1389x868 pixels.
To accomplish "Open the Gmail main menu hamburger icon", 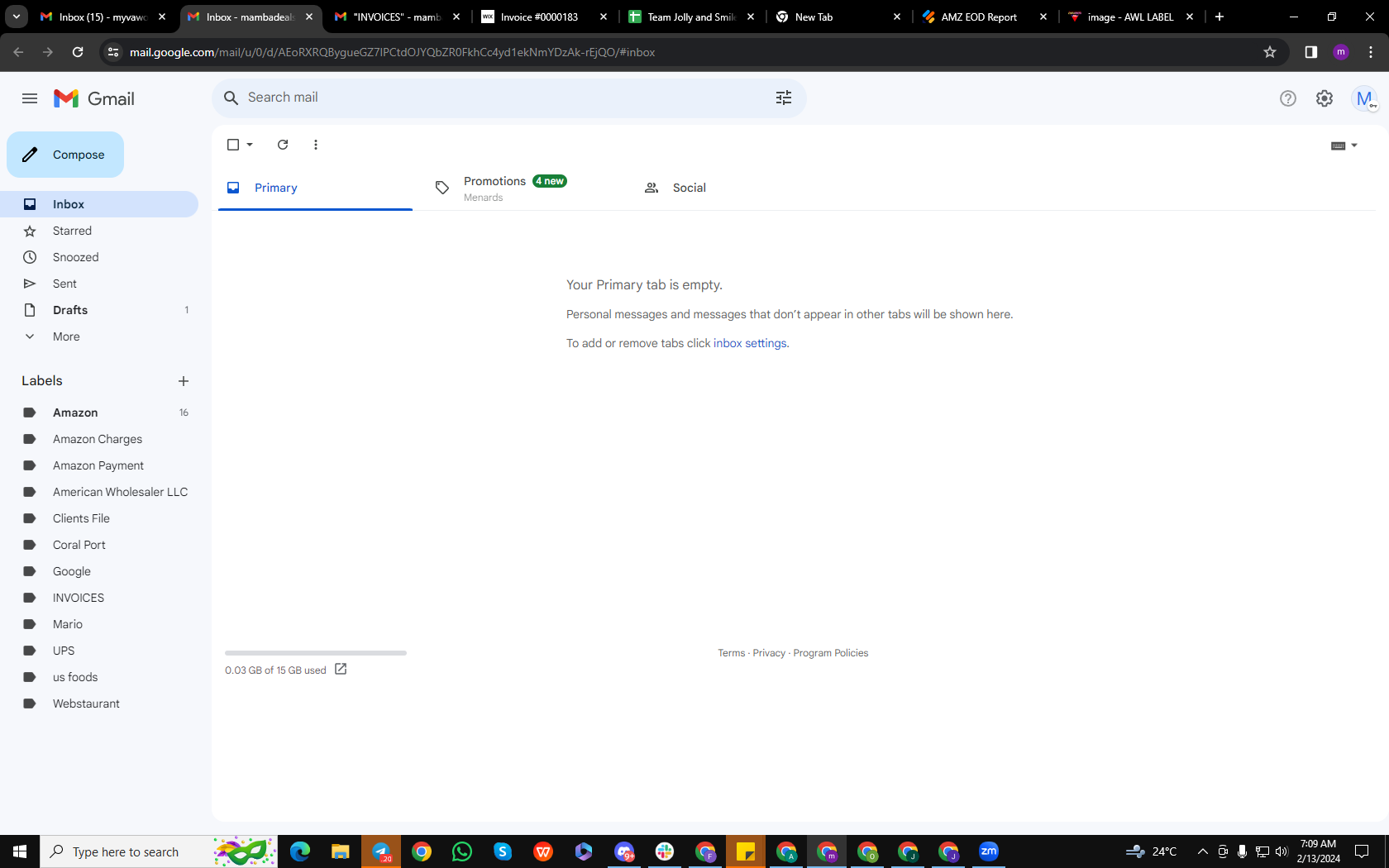I will 30,98.
